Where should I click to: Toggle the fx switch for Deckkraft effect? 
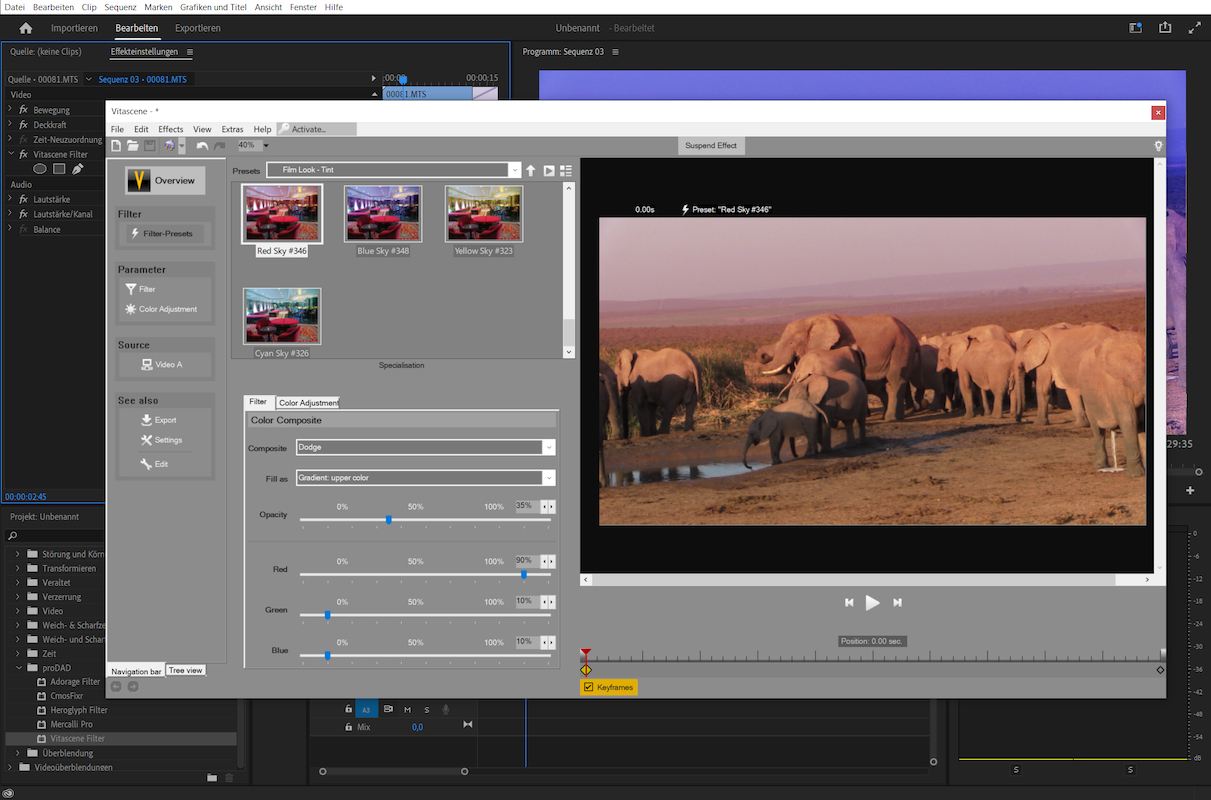pyautogui.click(x=23, y=125)
